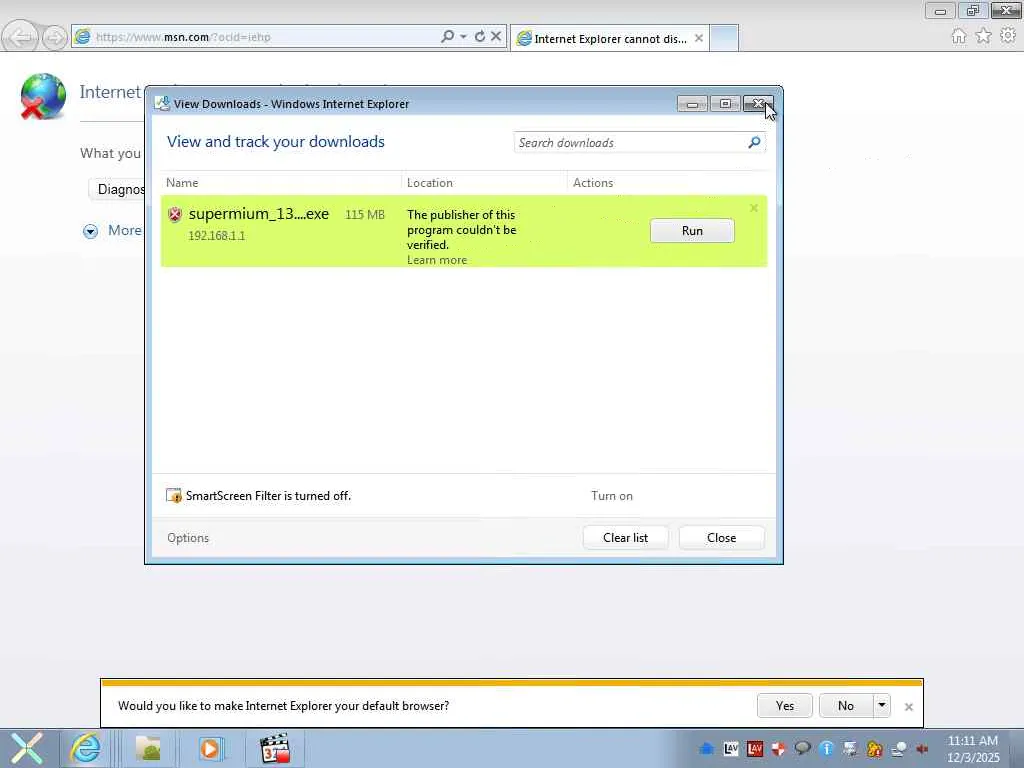
Task: Click the white LAV tray icon
Action: click(x=731, y=749)
